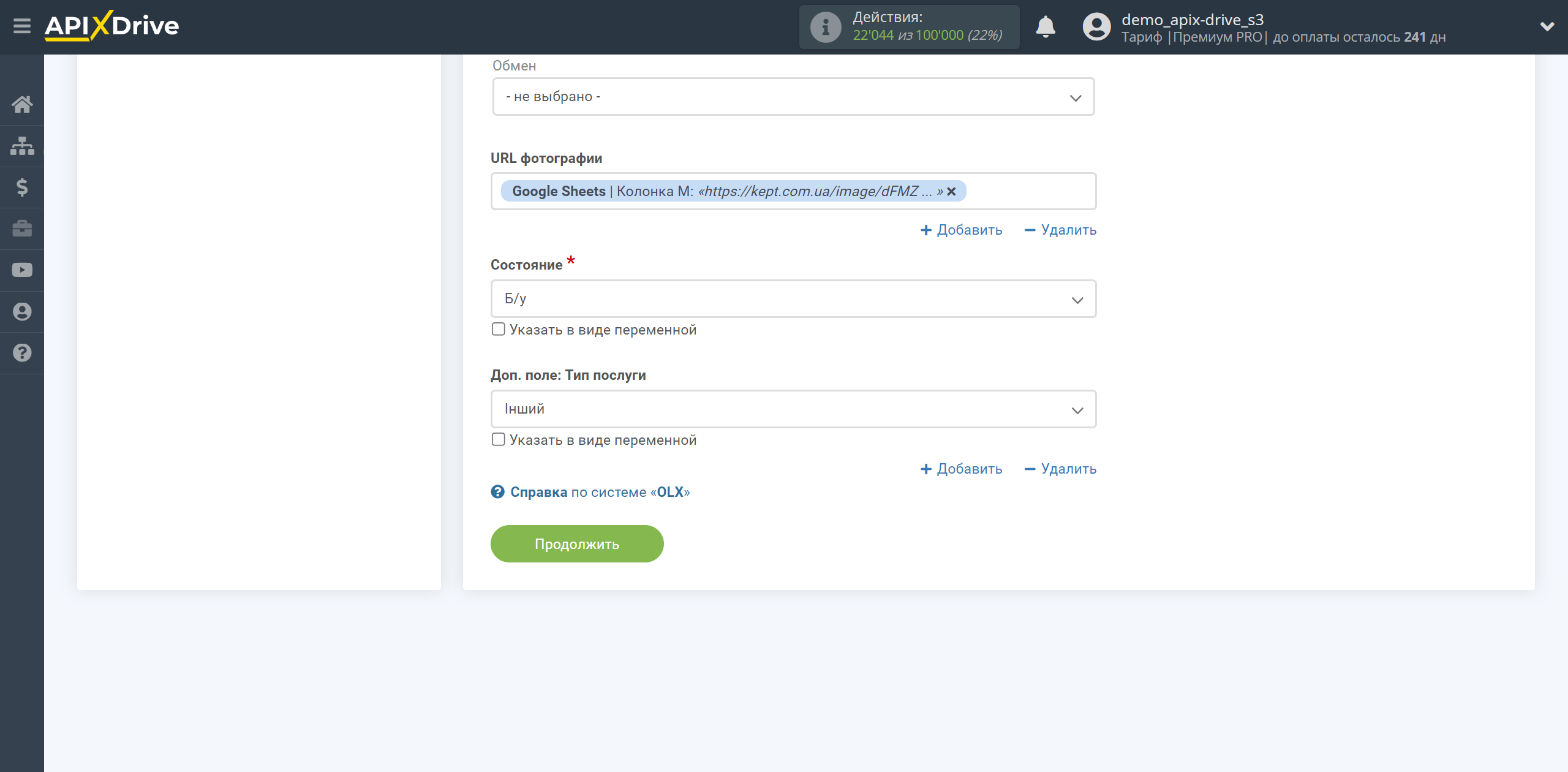Screen dimensions: 1568x772
Task: Click the Продолжить button
Action: [x=577, y=544]
